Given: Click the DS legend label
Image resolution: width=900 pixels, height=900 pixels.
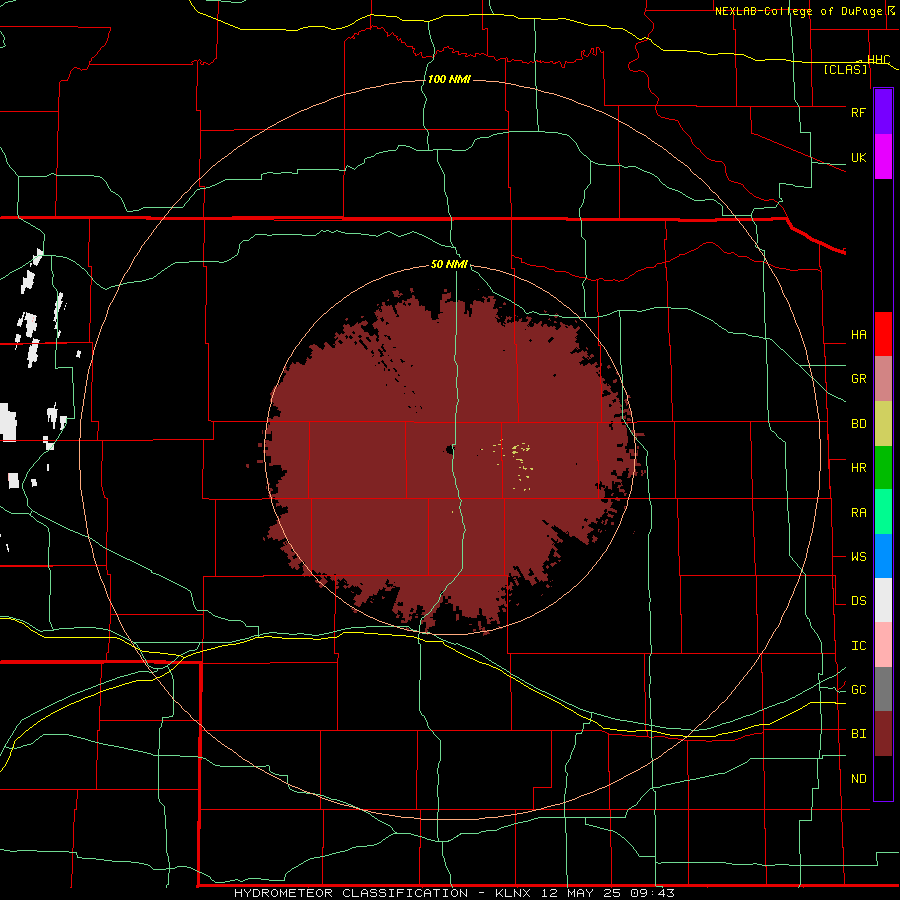Looking at the screenshot, I should pyautogui.click(x=858, y=601).
